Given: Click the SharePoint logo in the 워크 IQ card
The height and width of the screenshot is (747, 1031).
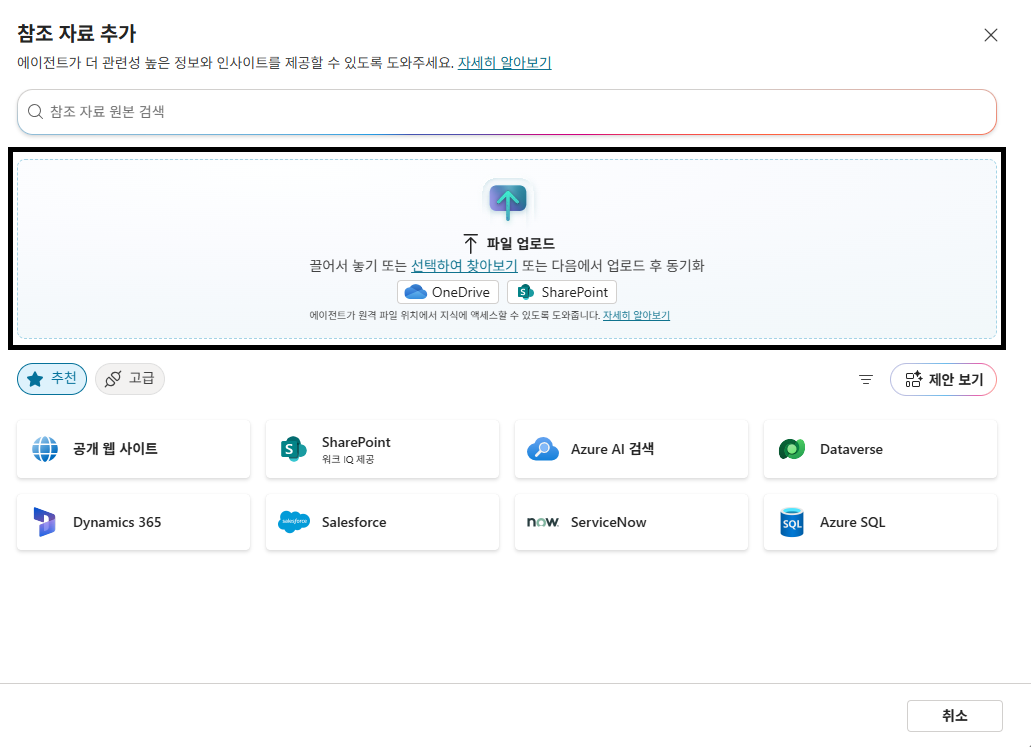Looking at the screenshot, I should (293, 449).
